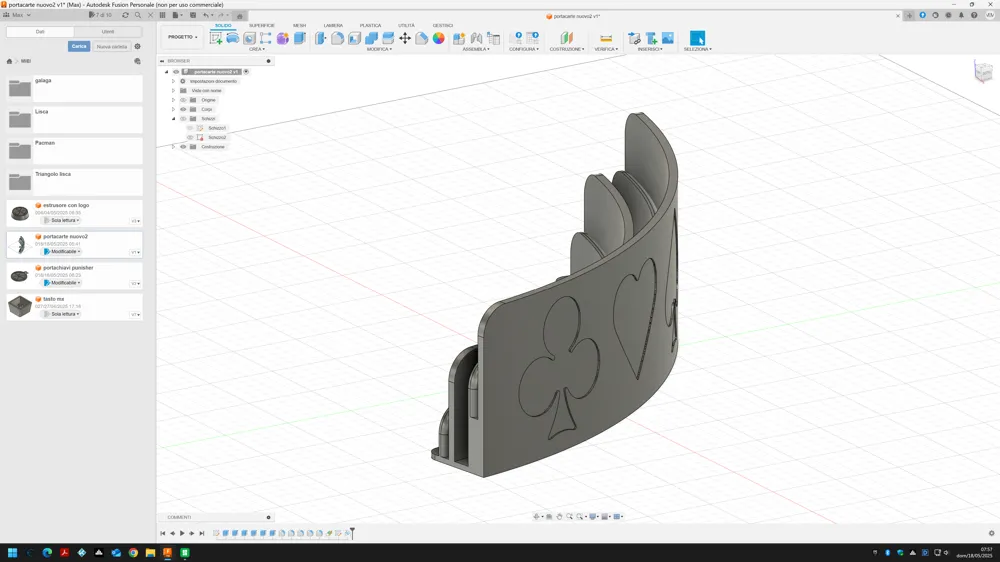Open the Appearance color wheel tool
The height and width of the screenshot is (562, 1000).
[439, 38]
